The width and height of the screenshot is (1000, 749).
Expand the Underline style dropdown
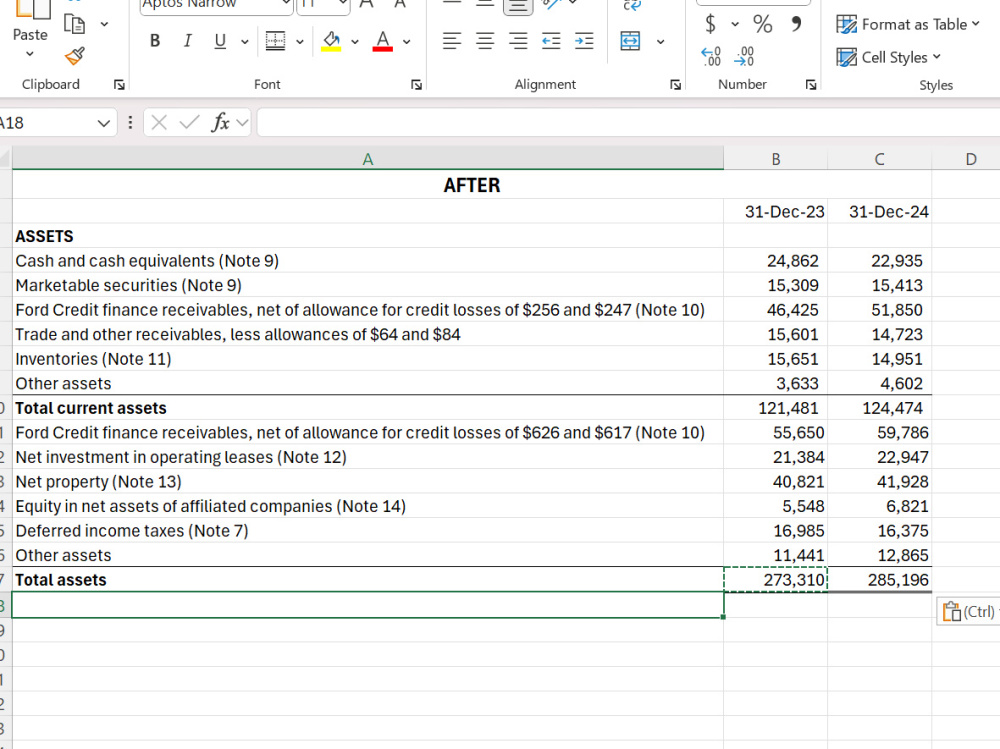[x=244, y=42]
